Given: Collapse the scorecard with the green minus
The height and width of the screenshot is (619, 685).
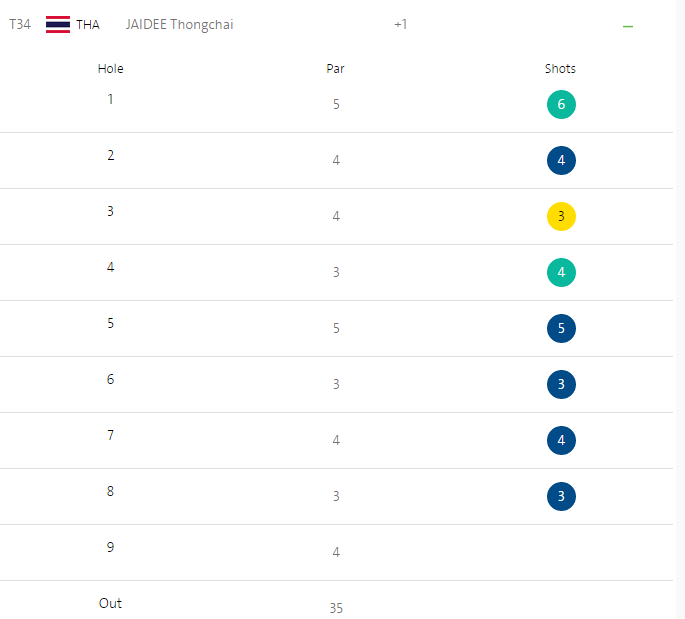Looking at the screenshot, I should pos(628,26).
